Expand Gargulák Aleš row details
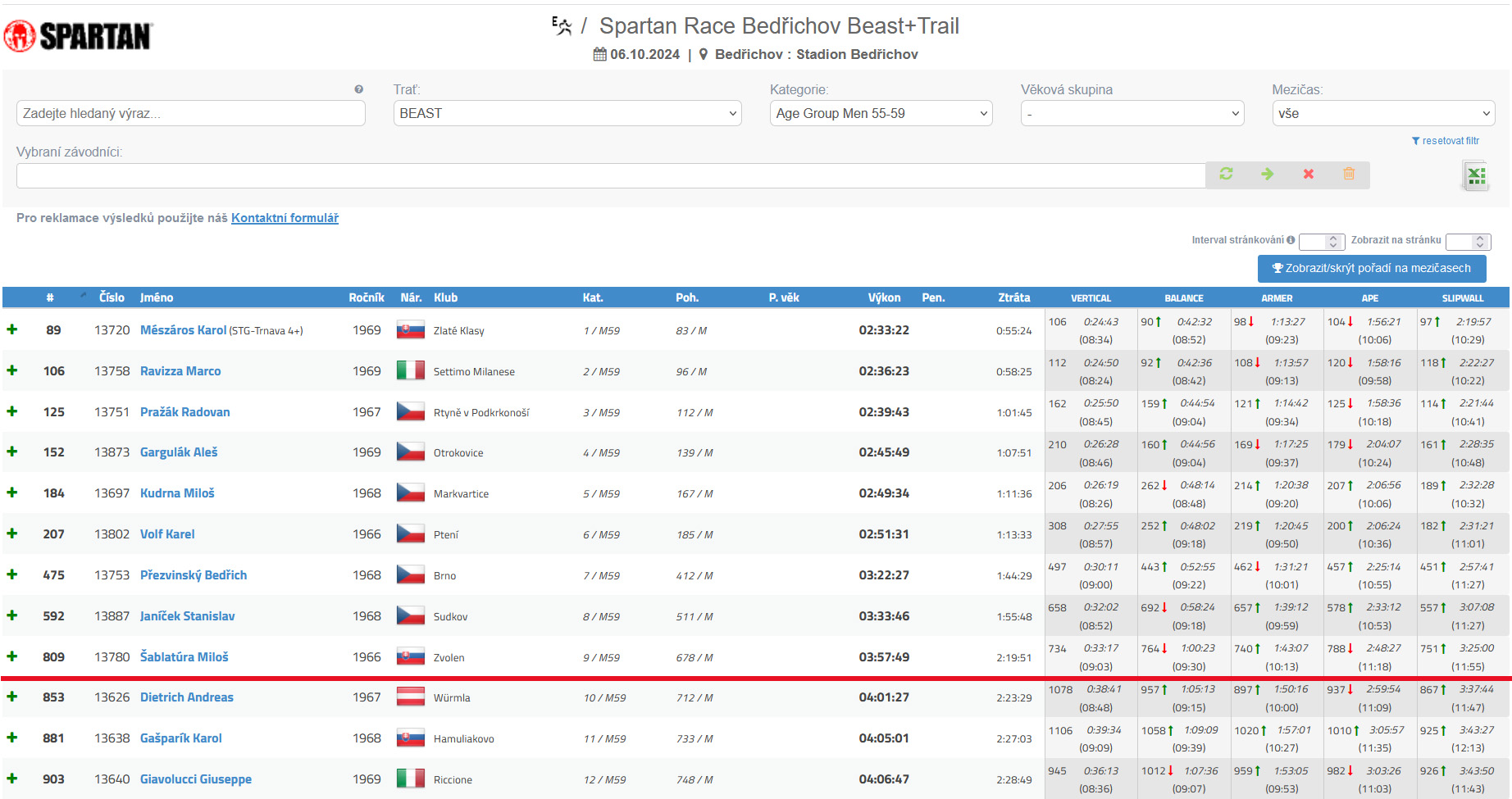Viewport: 1512px width, 799px height. point(12,452)
